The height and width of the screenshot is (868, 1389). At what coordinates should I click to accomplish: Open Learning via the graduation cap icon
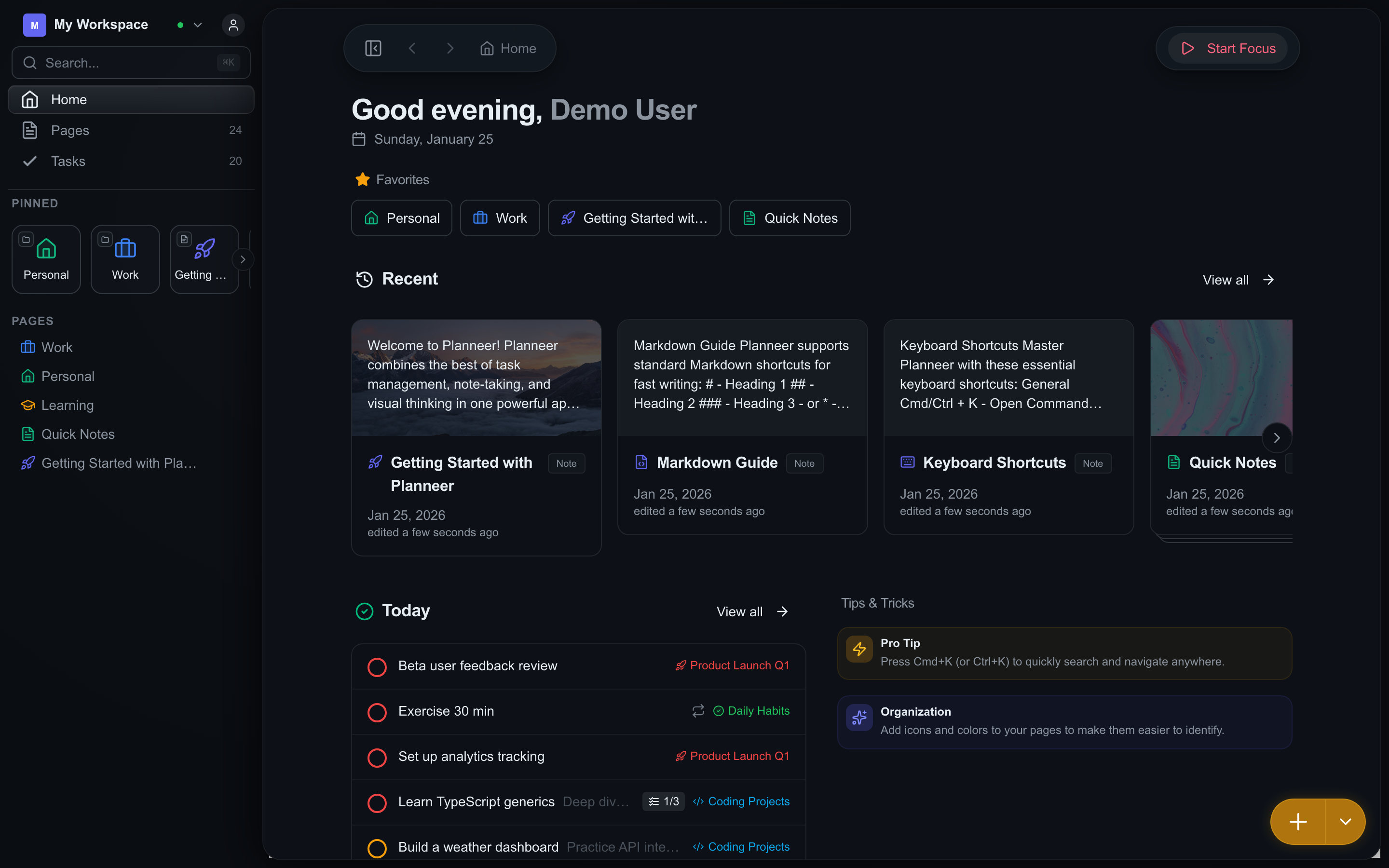click(28, 405)
